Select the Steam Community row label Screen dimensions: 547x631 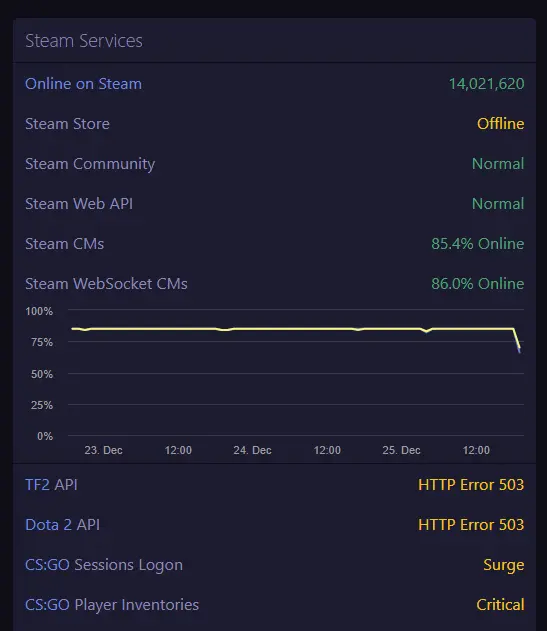coord(90,164)
